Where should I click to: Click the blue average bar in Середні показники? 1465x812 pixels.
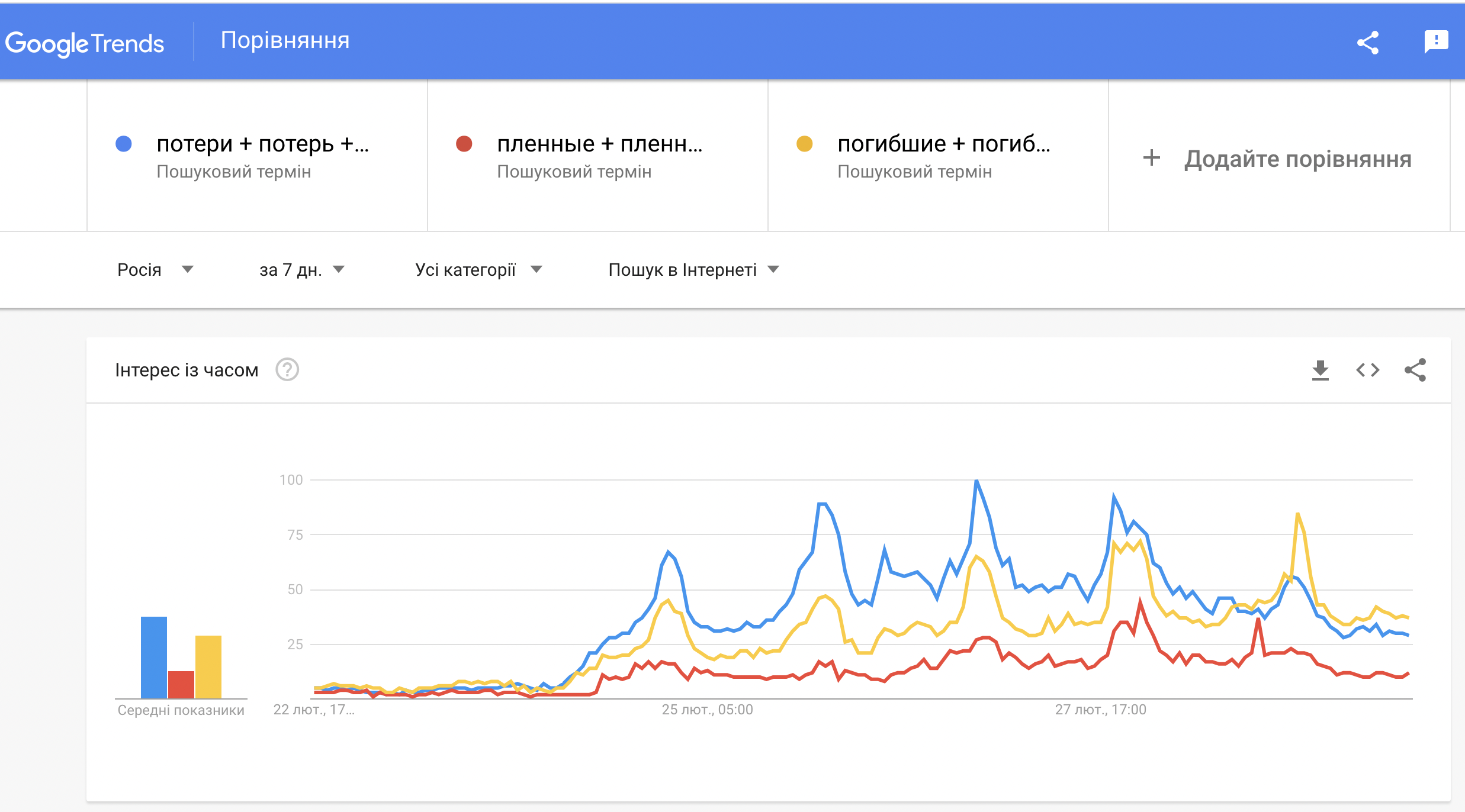[154, 657]
